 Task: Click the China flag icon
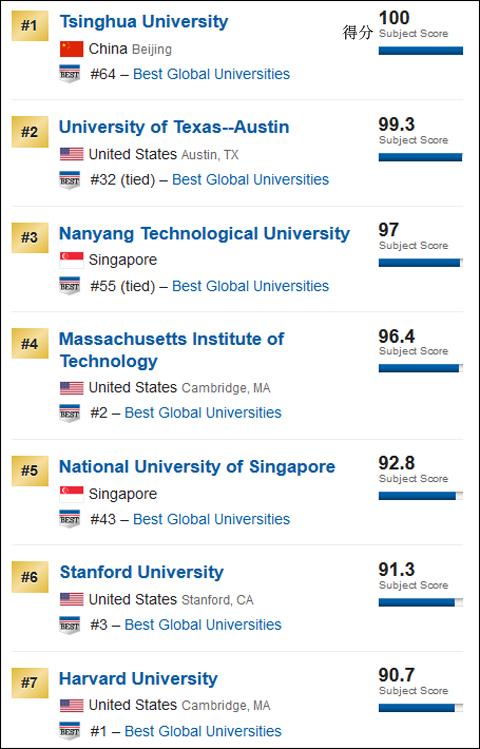pyautogui.click(x=72, y=49)
